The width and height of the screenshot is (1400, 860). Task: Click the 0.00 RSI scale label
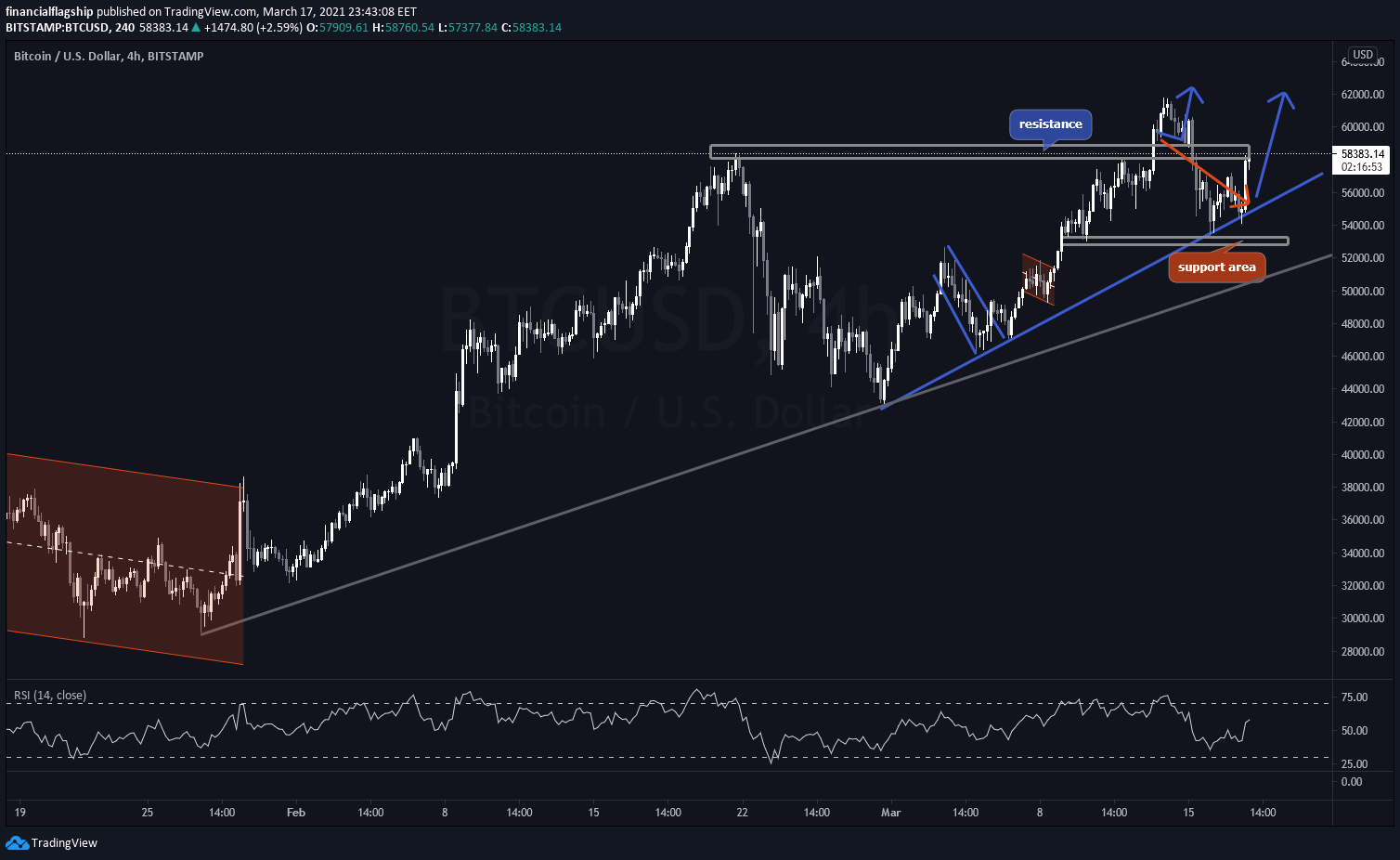click(1352, 782)
